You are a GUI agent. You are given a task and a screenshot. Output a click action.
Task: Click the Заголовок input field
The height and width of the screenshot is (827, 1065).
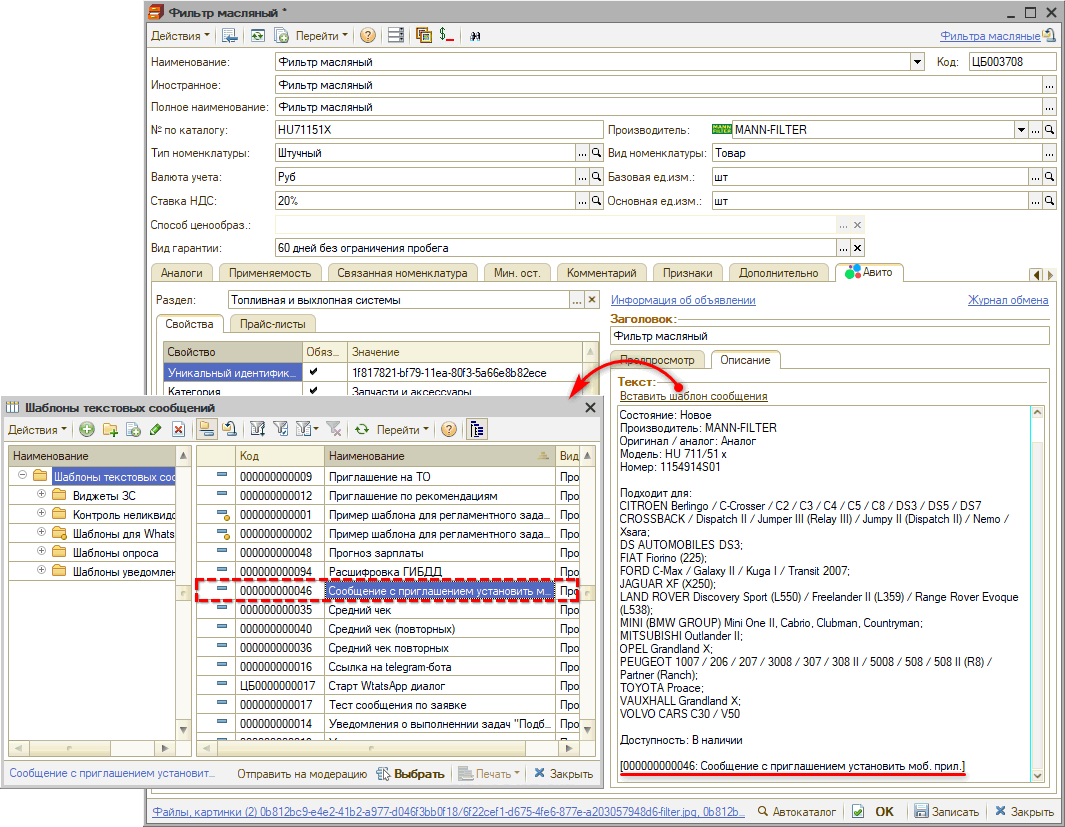[829, 336]
